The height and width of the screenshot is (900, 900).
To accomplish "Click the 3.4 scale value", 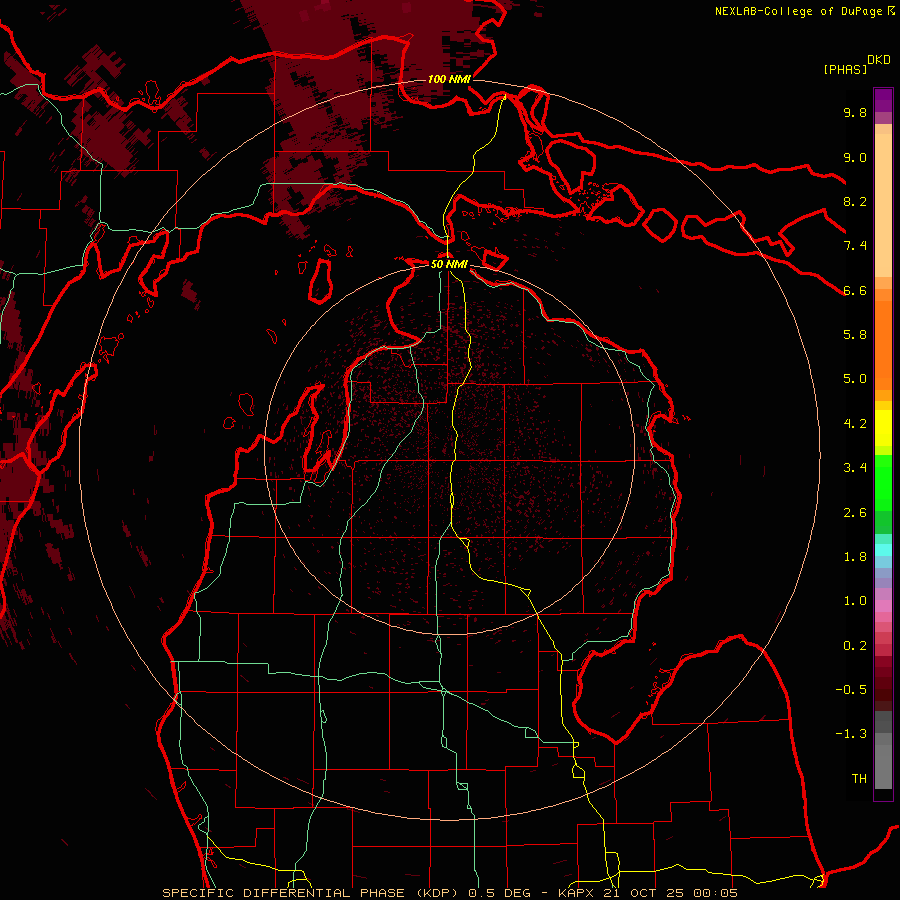I will [x=855, y=468].
